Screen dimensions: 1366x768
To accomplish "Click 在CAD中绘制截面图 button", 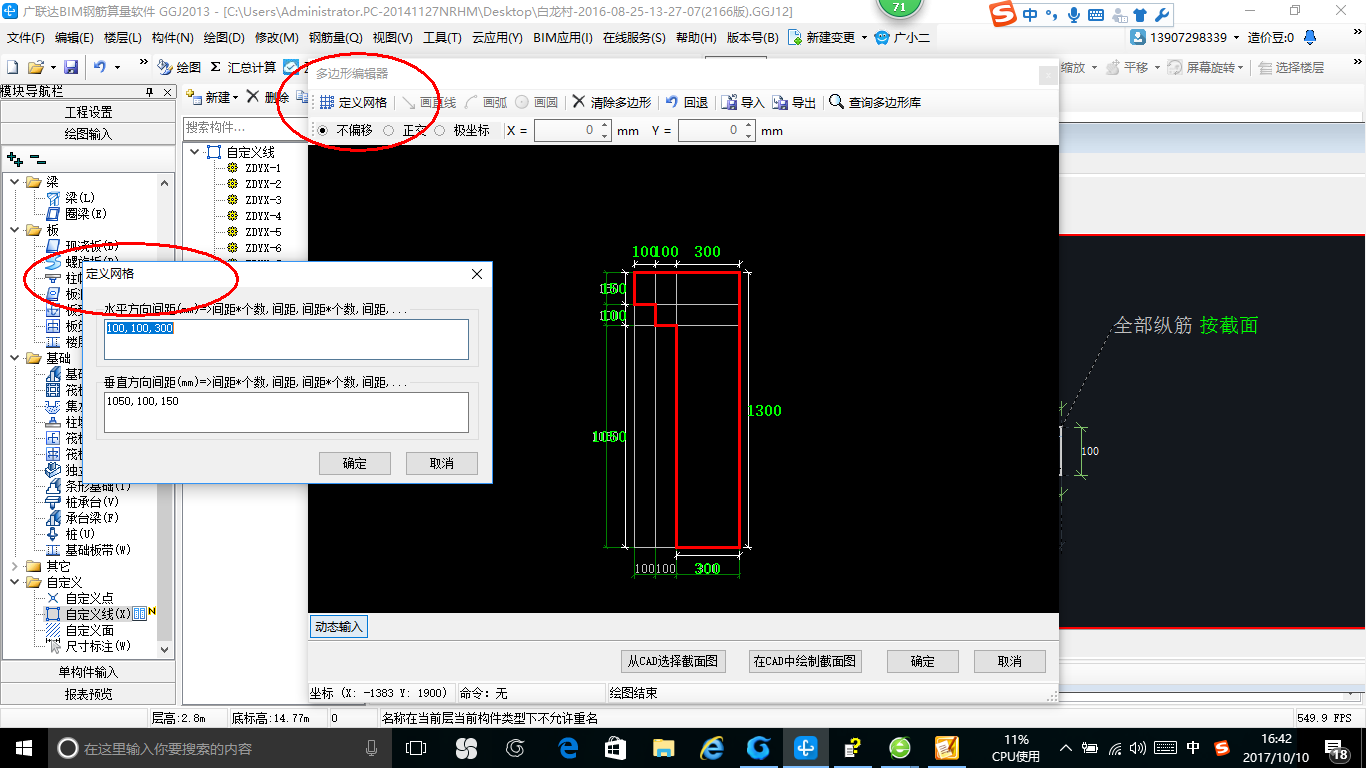I will pos(805,661).
